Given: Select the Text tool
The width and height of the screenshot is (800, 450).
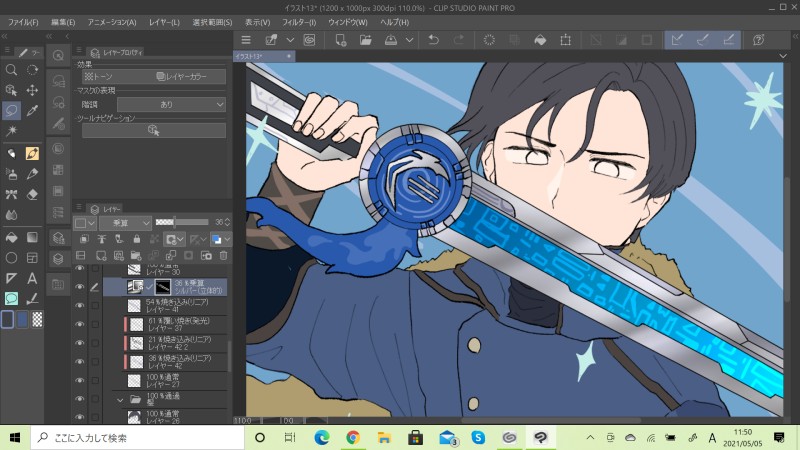Looking at the screenshot, I should pyautogui.click(x=32, y=278).
